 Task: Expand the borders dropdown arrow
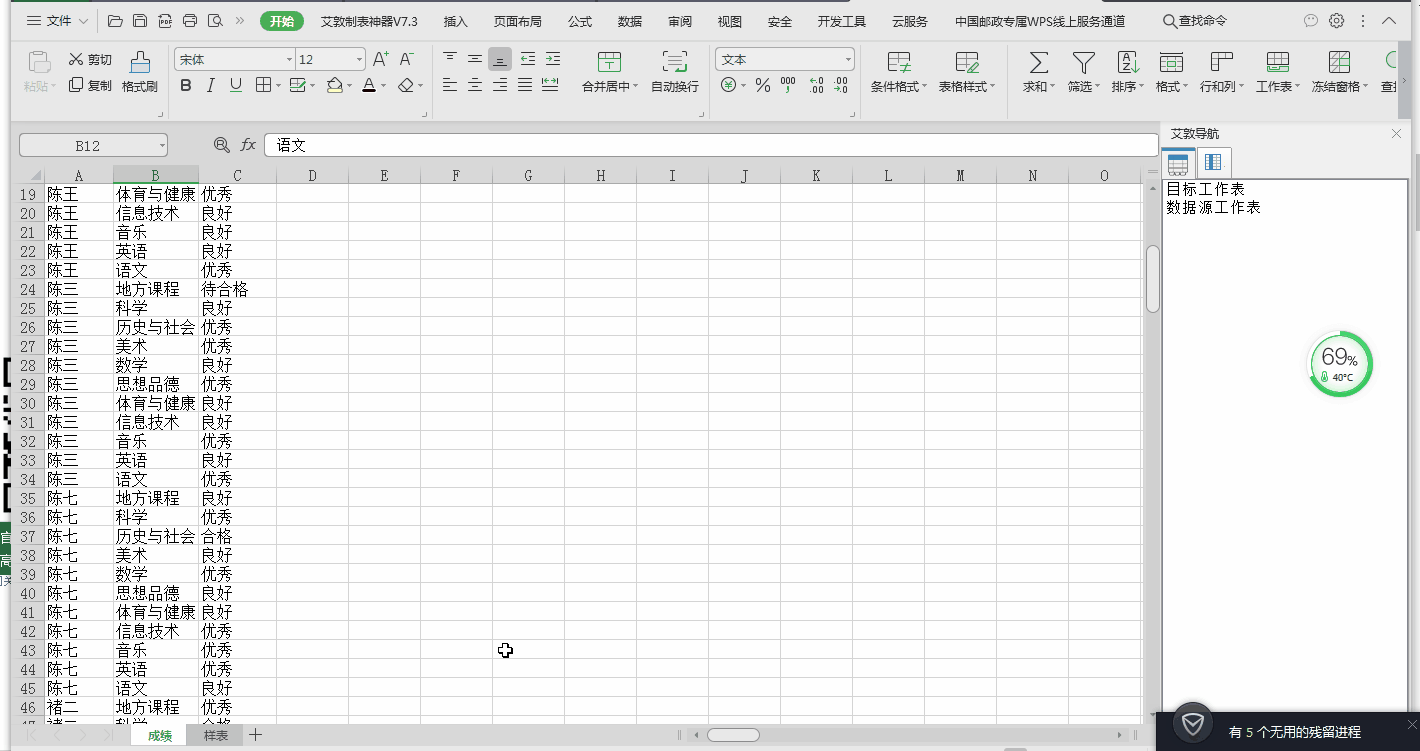tap(278, 86)
